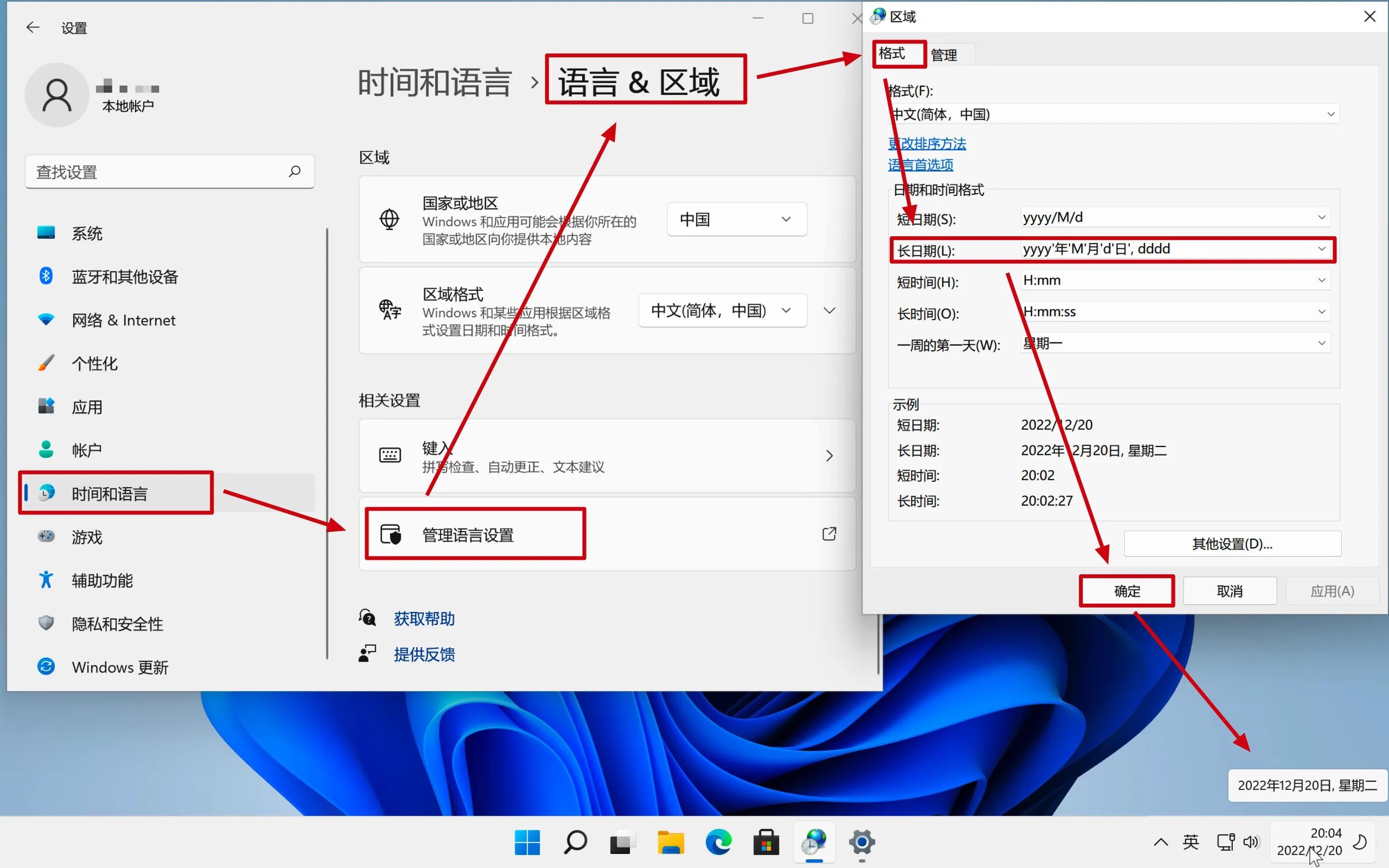The image size is (1389, 868).
Task: Open 辅助功能 settings category
Action: pos(169,581)
